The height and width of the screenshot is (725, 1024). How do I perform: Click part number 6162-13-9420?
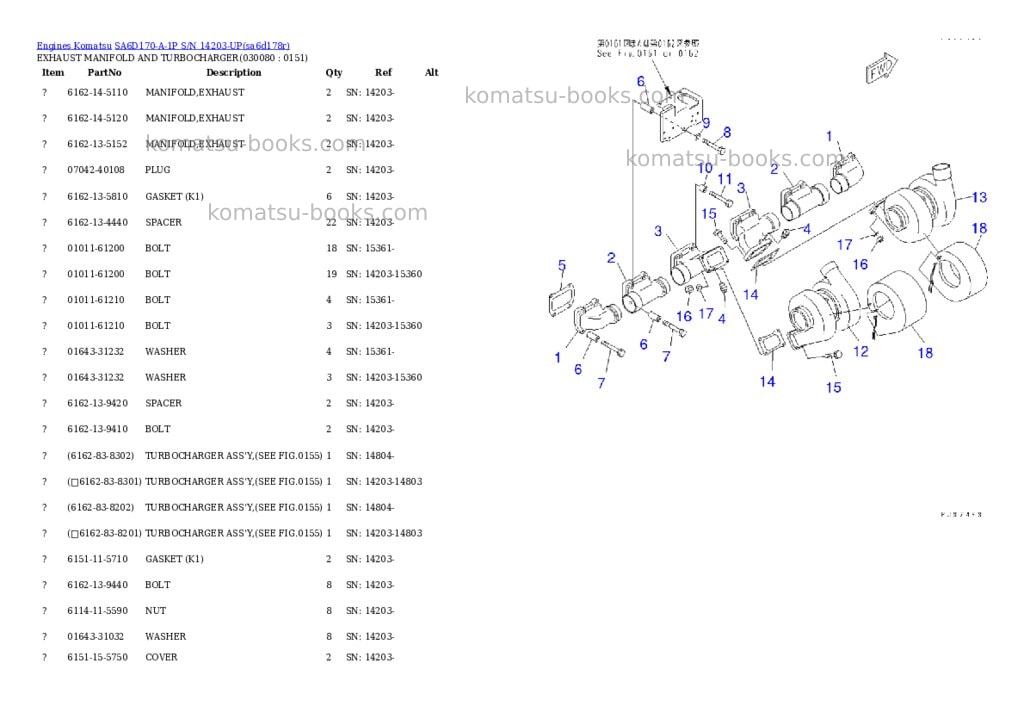point(97,404)
